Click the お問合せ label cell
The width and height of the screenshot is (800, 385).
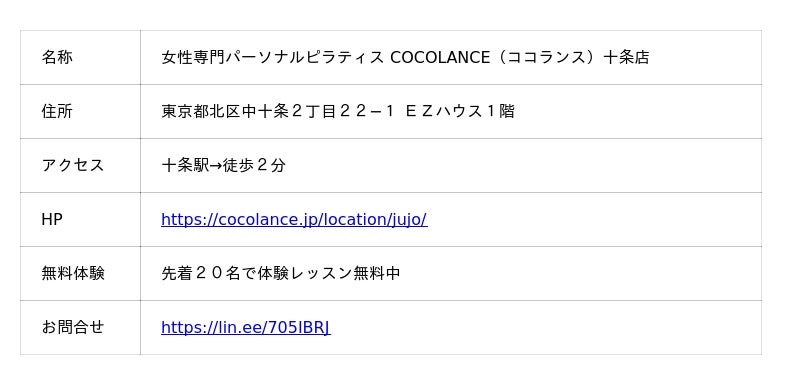pos(80,327)
